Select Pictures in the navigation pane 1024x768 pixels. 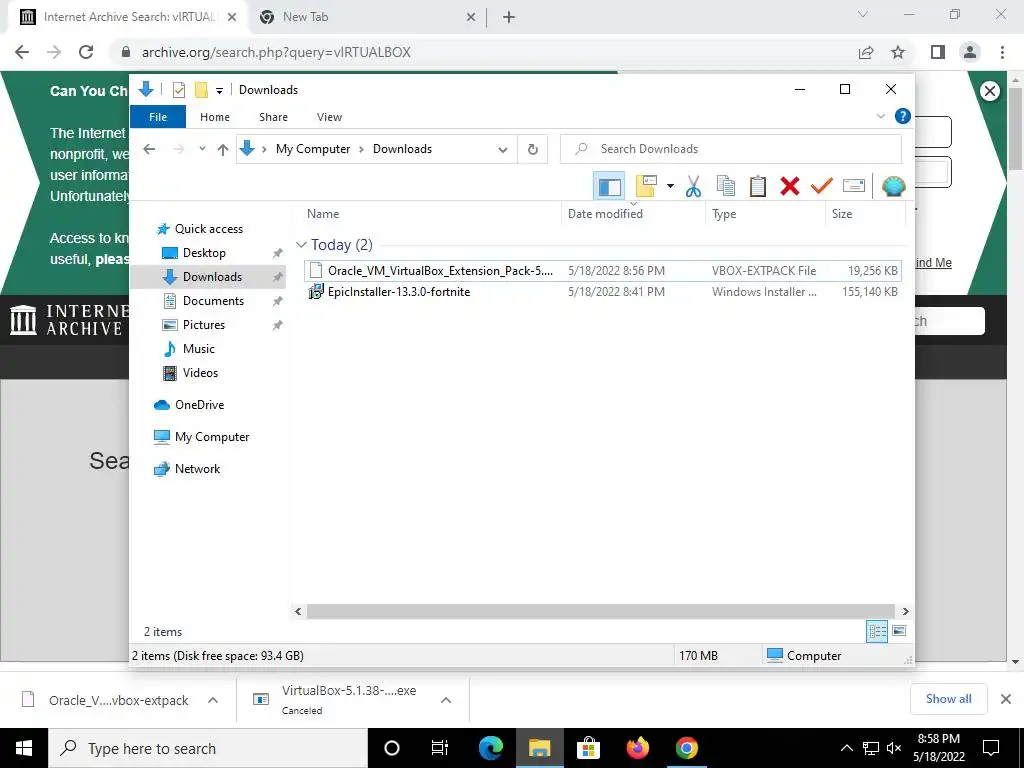tap(203, 325)
